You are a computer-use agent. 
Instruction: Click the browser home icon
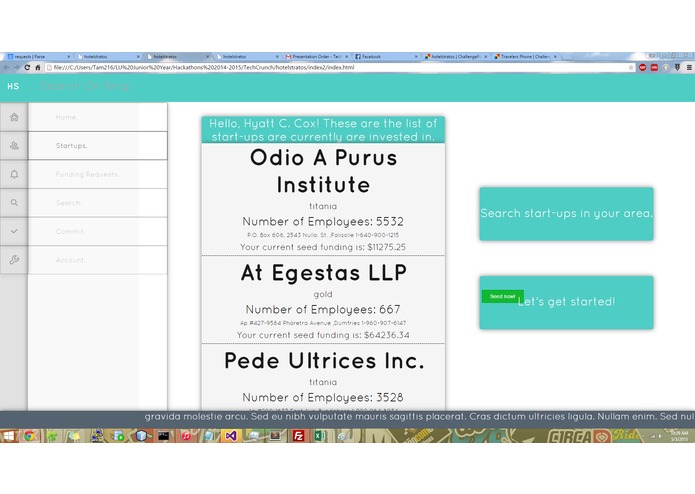pyautogui.click(x=38, y=67)
